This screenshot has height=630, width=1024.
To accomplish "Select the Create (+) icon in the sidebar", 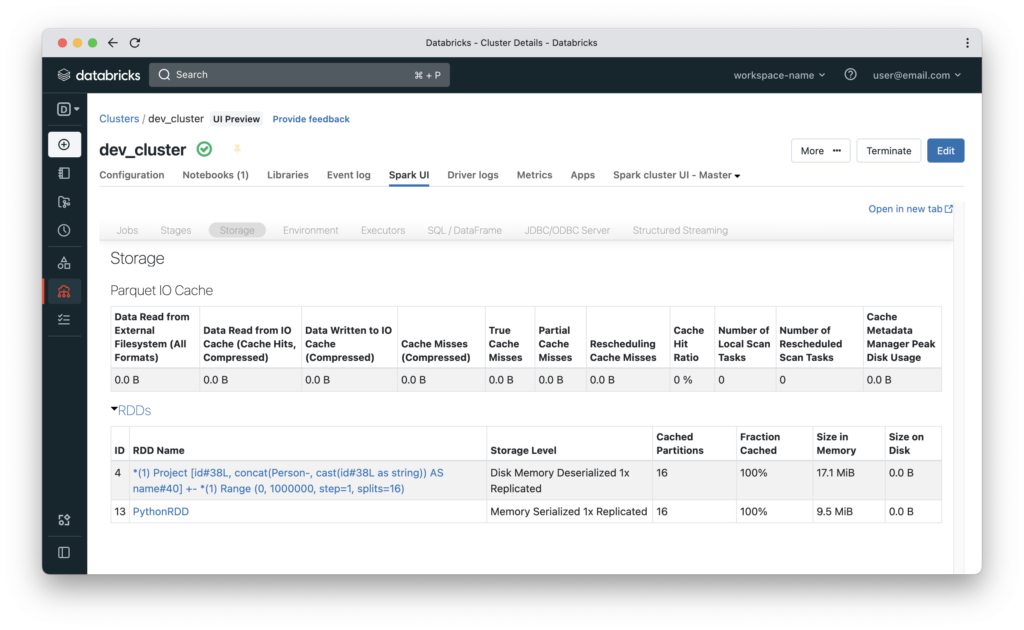I will point(64,144).
